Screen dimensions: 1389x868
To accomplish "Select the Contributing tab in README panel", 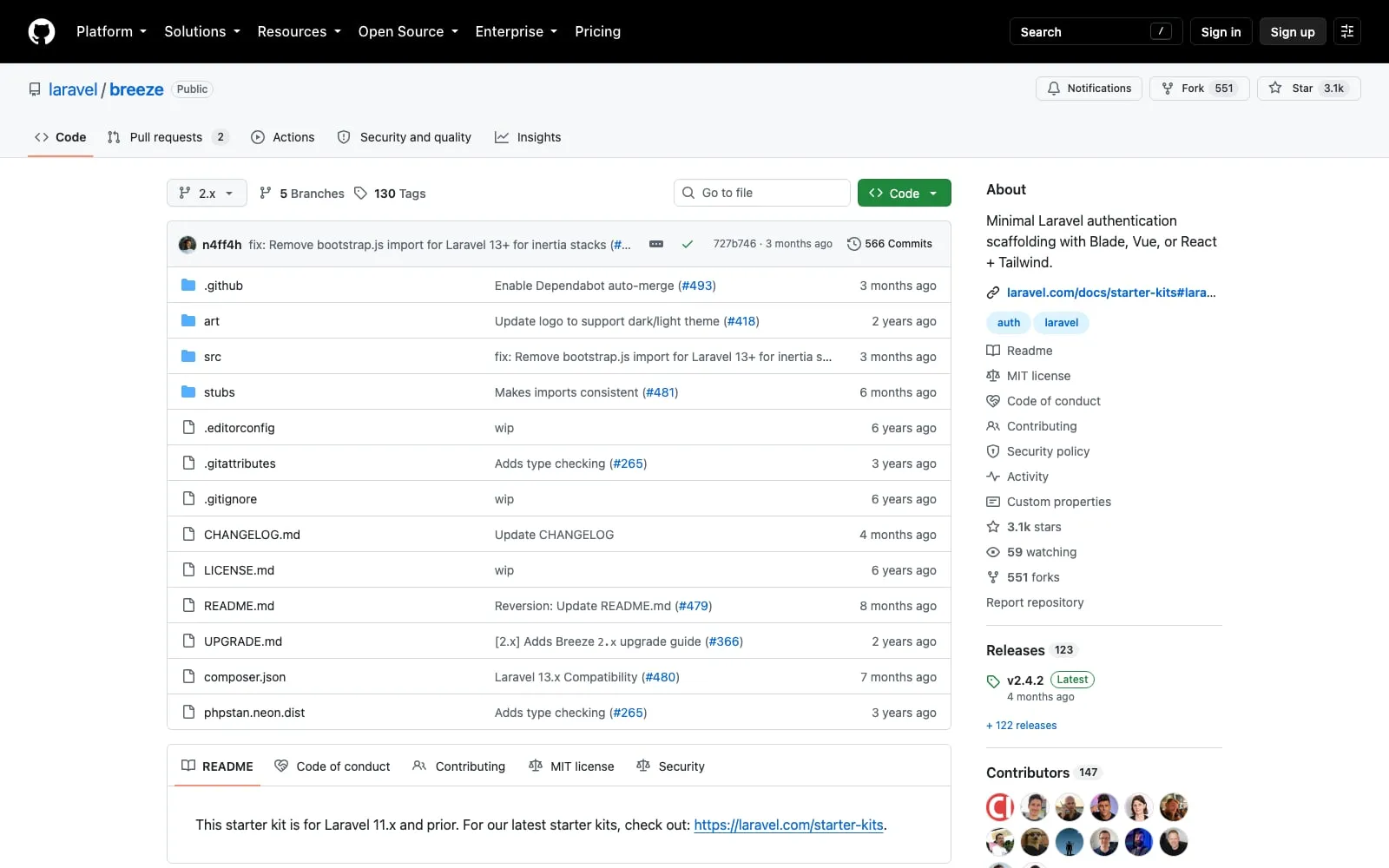I will 459,766.
